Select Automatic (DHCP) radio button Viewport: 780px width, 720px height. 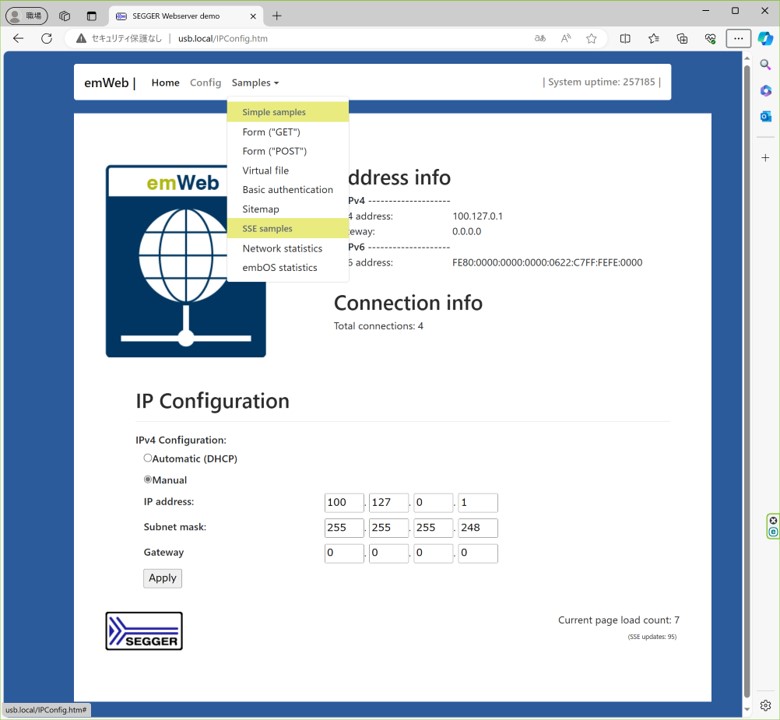[148, 458]
